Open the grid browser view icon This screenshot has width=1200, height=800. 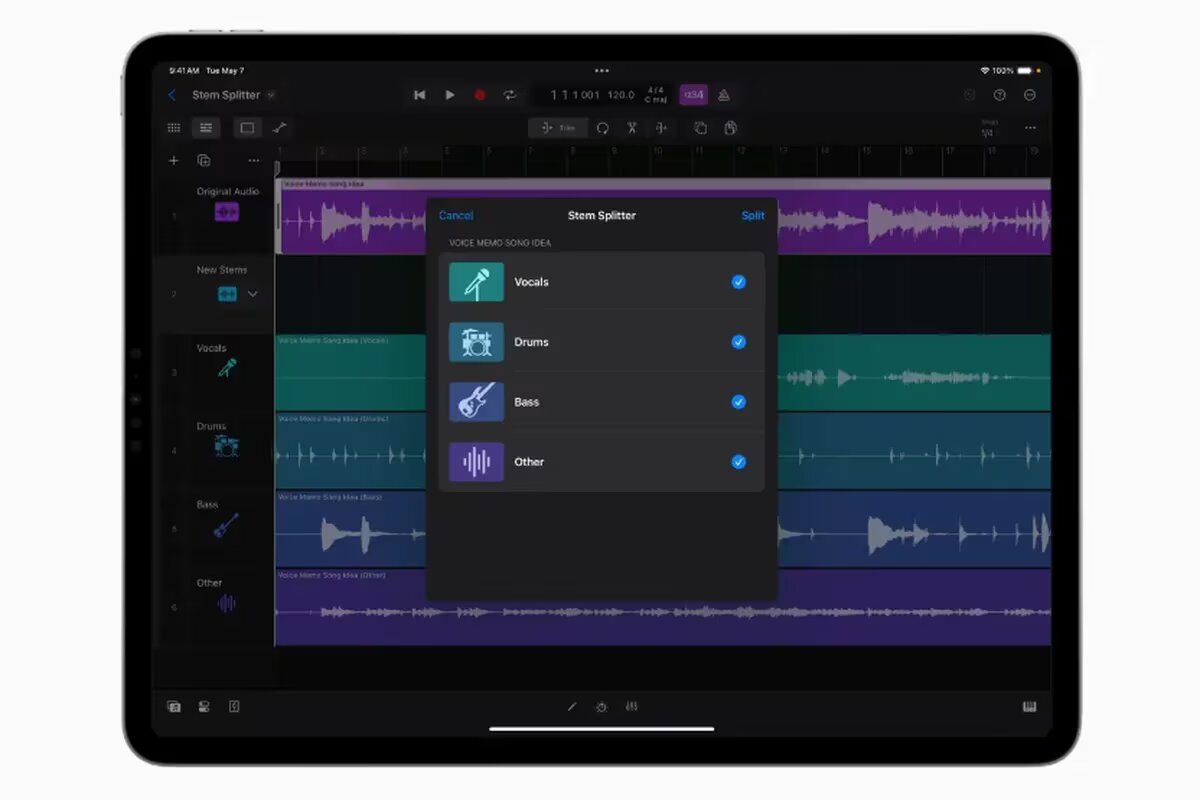tap(174, 128)
